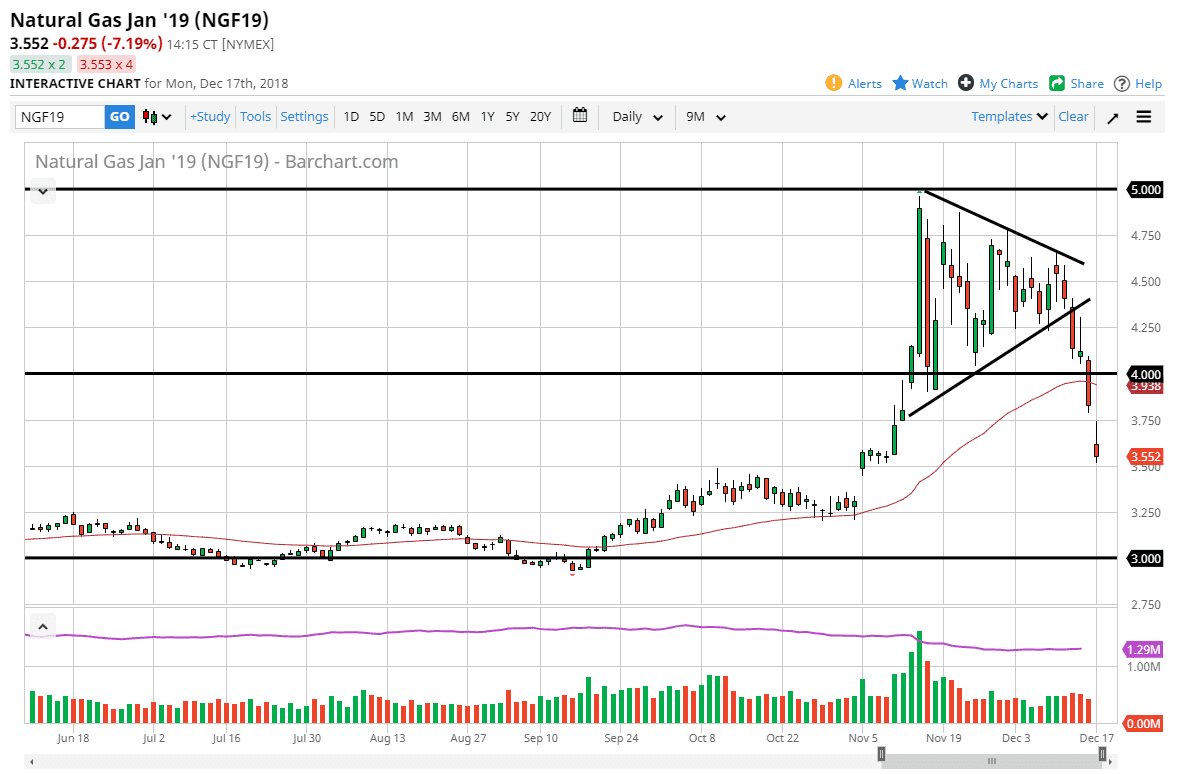Screen dimensions: 1178x774
Task: Expand the Daily frequency dropdown
Action: (x=637, y=117)
